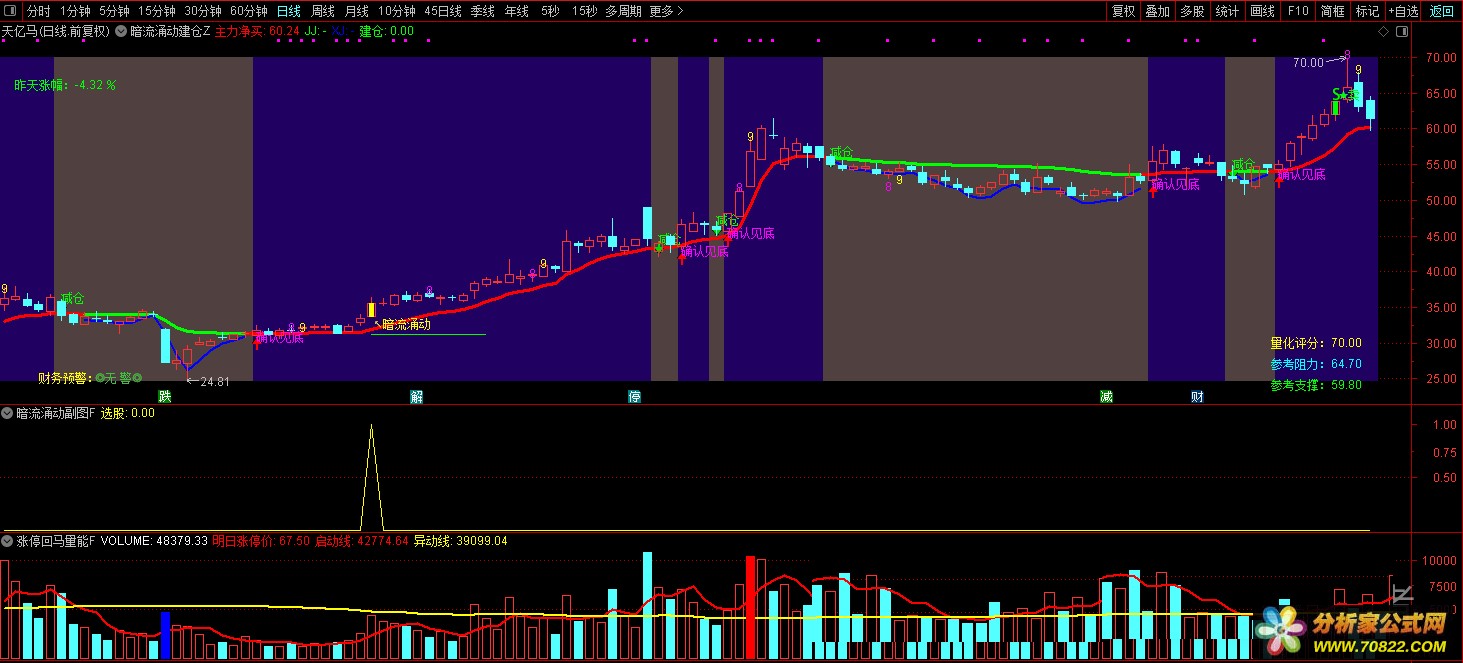Switch to the 月线 monthly chart
This screenshot has height=663, width=1463.
(x=356, y=11)
